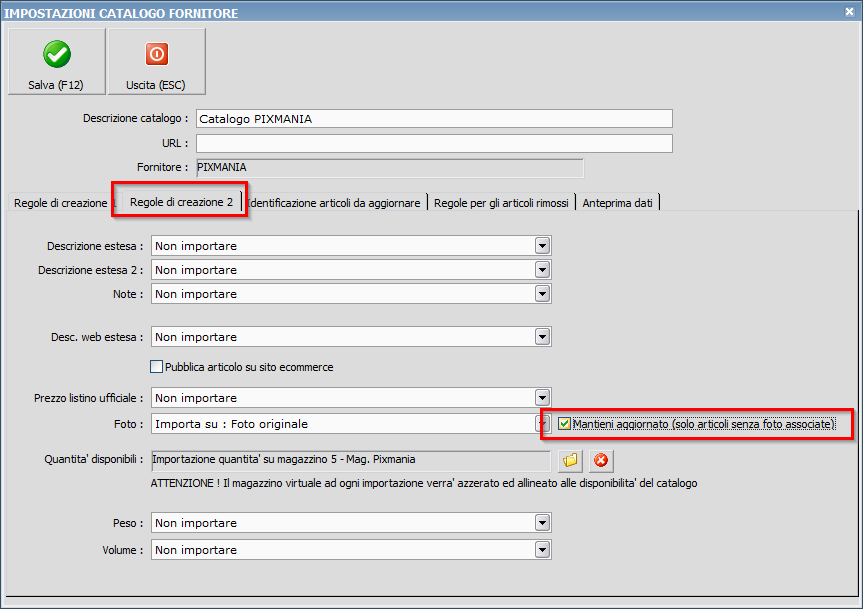Enable Pubblica articolo su sito ecommerce checkbox
Viewport: 863px width, 609px height.
click(x=156, y=366)
